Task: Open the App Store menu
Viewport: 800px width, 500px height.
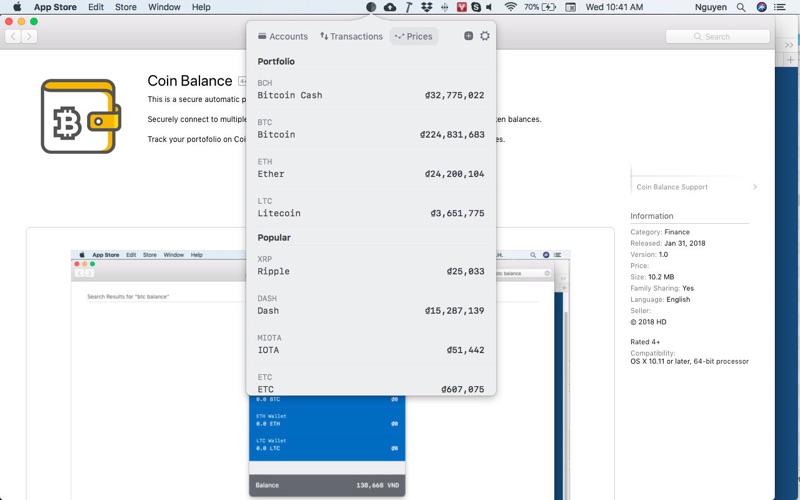Action: coord(55,7)
